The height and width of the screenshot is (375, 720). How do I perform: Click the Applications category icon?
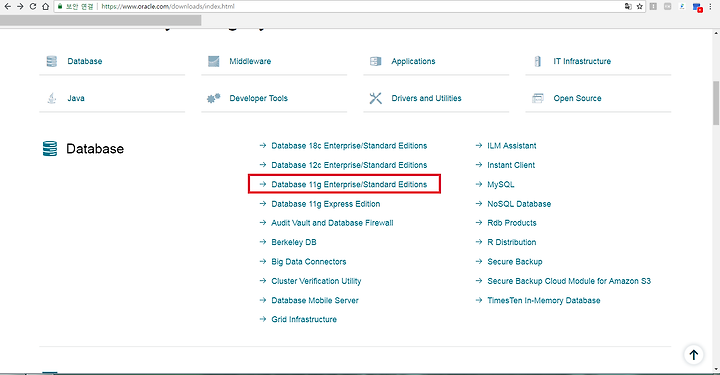pos(376,61)
